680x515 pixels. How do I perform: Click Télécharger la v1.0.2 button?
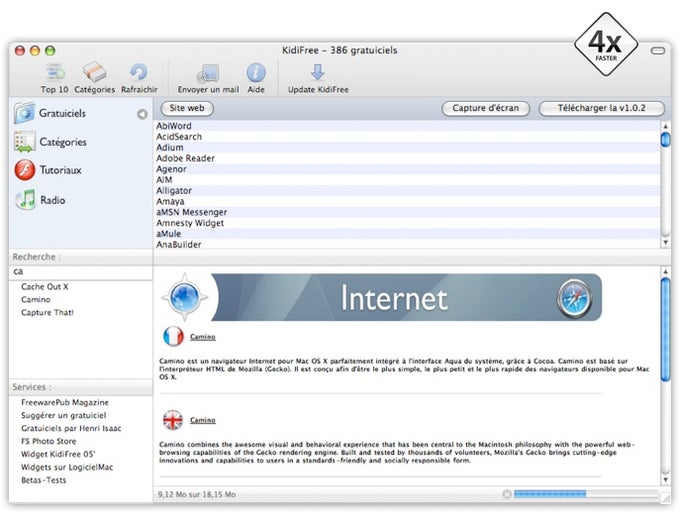tap(602, 108)
